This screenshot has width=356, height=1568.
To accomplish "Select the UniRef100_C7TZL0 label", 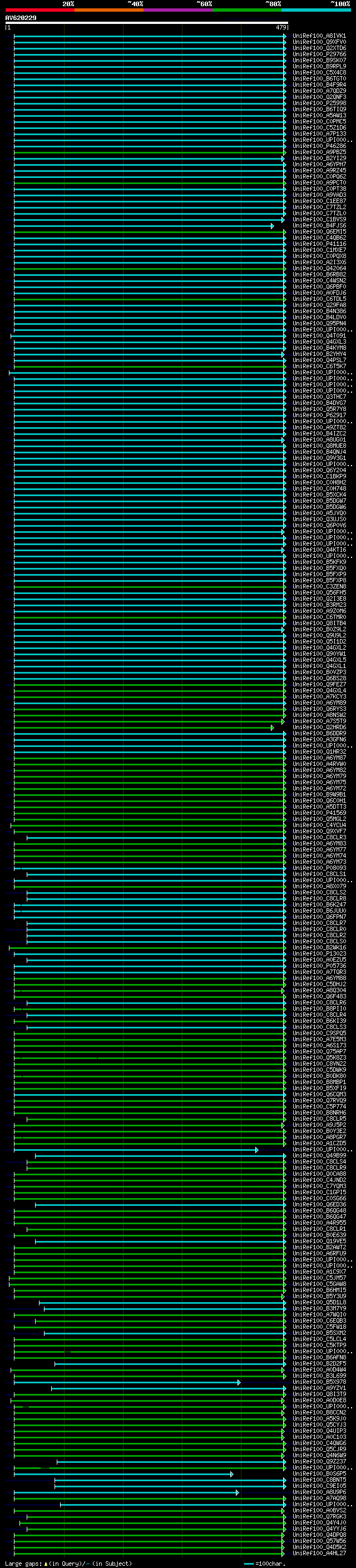I will pyautogui.click(x=319, y=214).
